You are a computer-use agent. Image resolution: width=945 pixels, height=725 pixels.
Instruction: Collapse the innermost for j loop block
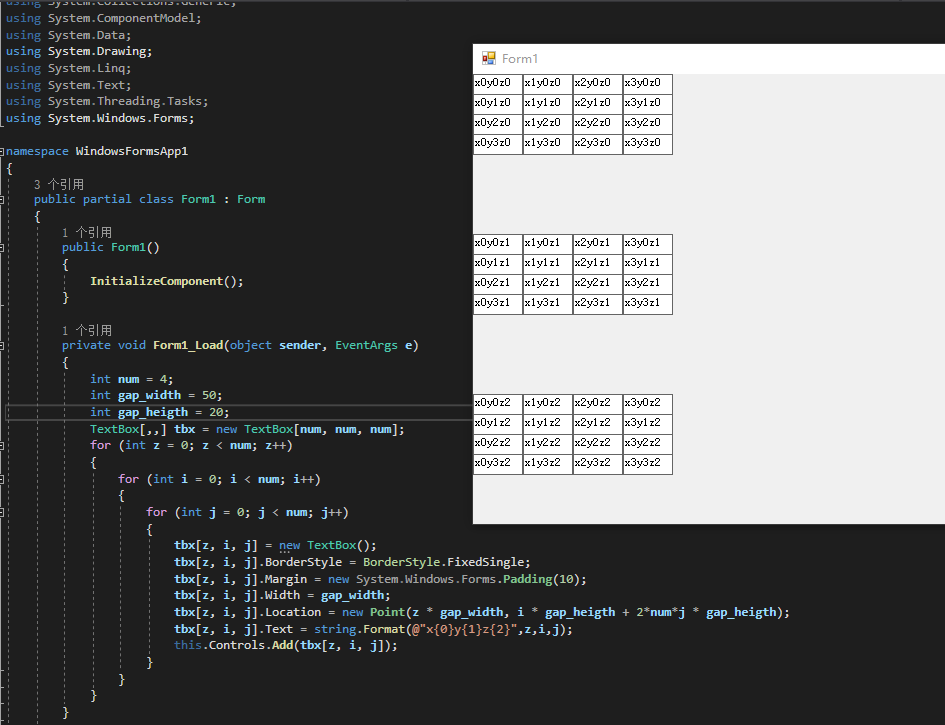pos(2,513)
